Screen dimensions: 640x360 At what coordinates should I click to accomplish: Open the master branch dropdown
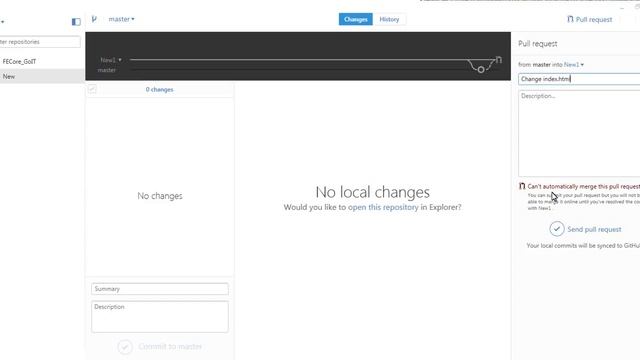click(121, 19)
